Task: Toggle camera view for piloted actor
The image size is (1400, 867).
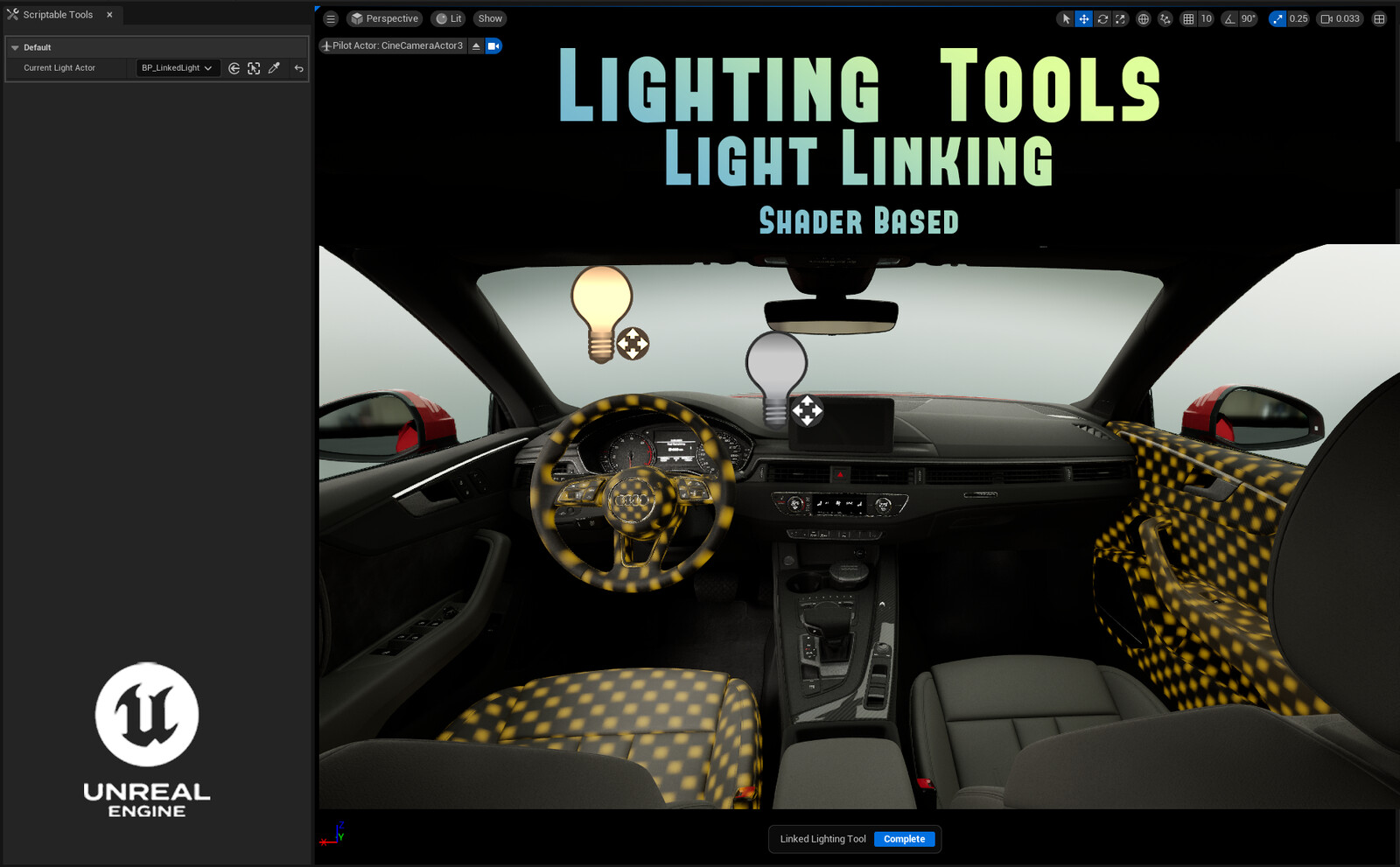Action: [493, 45]
